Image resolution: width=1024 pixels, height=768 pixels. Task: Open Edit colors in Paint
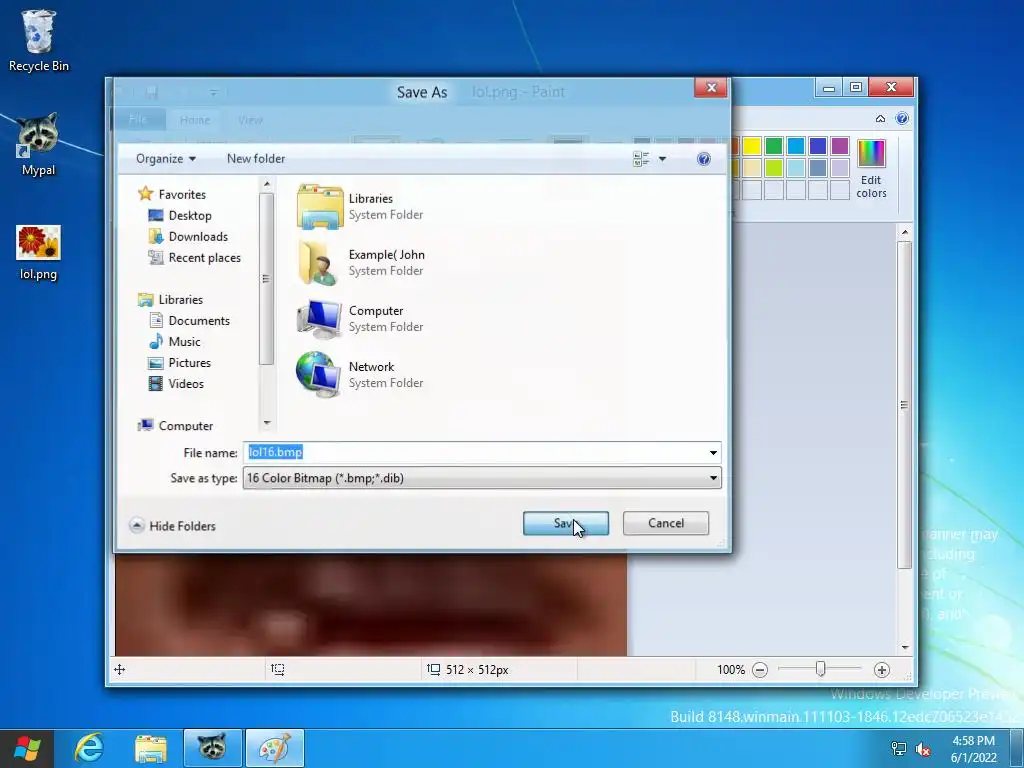[871, 168]
